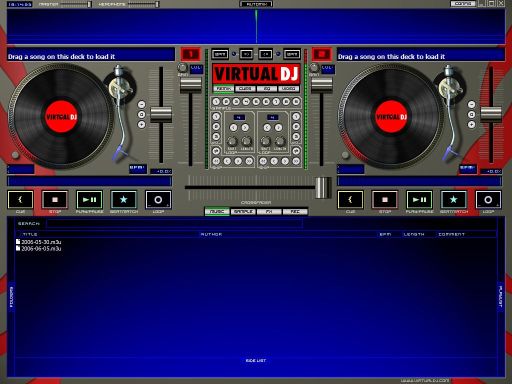Click right deck pitch reset circle button
512x384 pixels.
[472, 115]
